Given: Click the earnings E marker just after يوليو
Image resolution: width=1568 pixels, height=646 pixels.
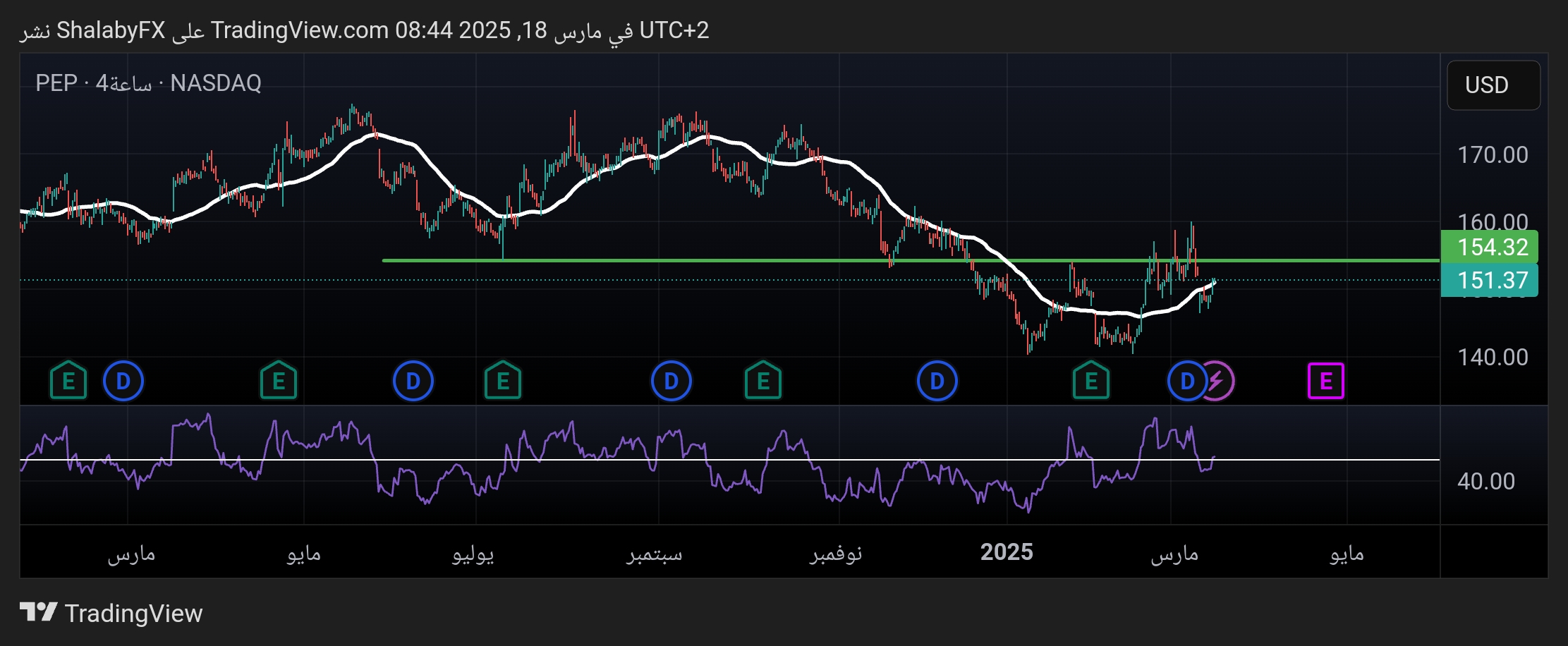Looking at the screenshot, I should pos(503,382).
